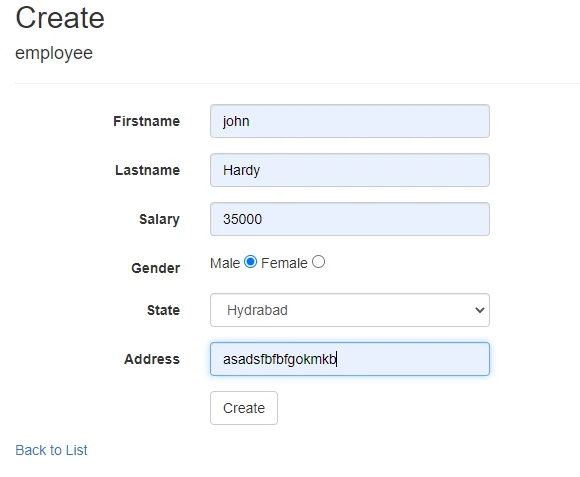Click the Lastname label
This screenshot has width=580, height=477.
click(148, 170)
